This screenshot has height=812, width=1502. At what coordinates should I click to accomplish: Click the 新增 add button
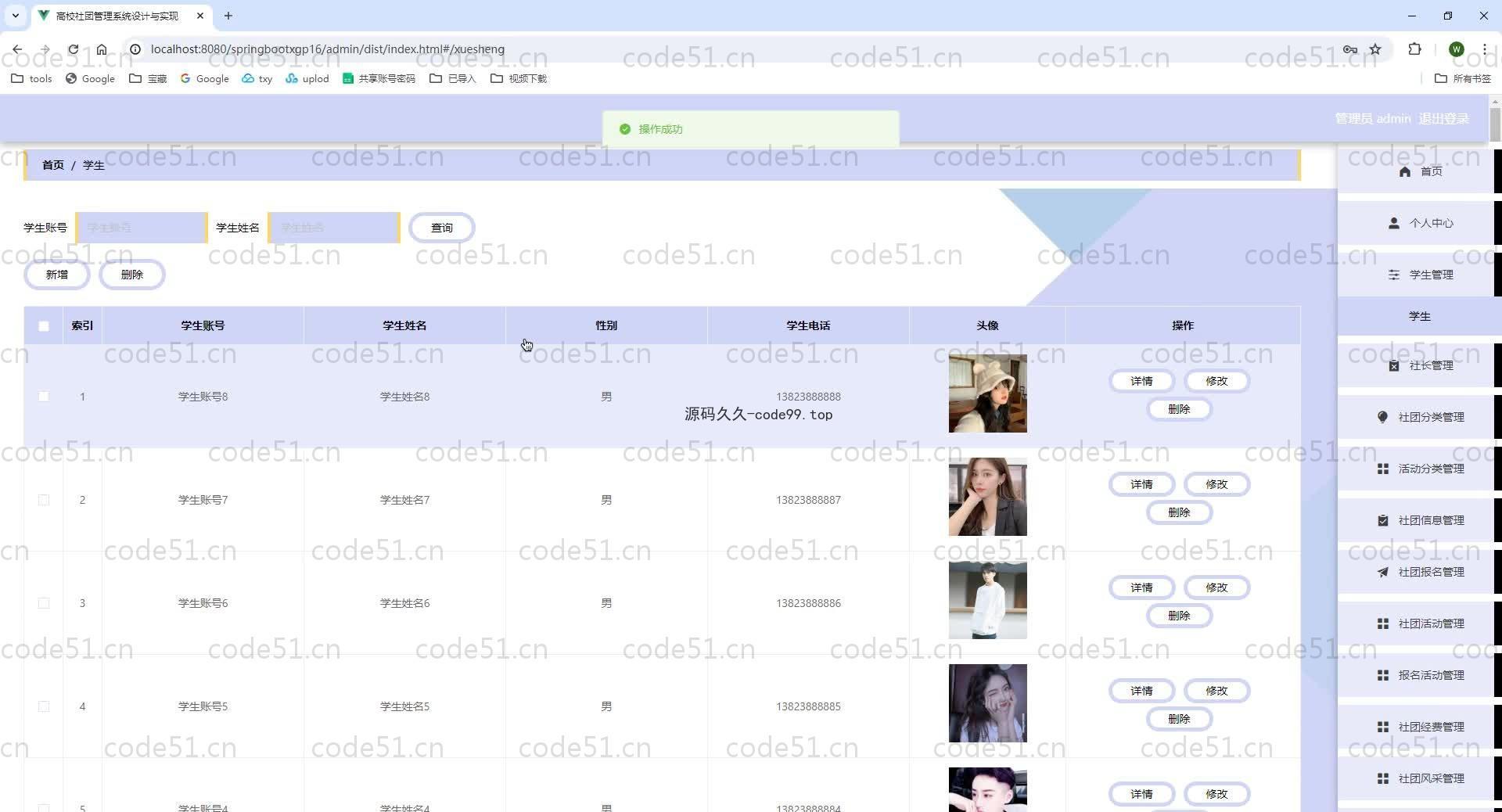pyautogui.click(x=57, y=275)
